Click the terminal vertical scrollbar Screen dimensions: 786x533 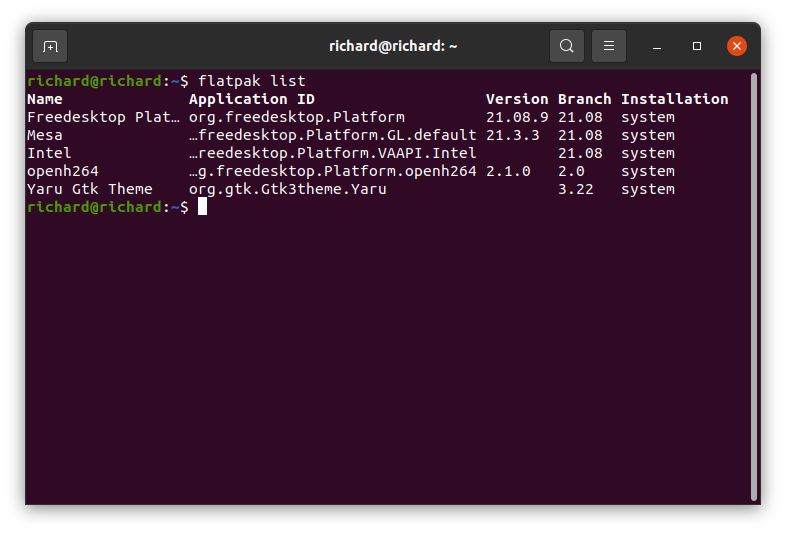pos(753,287)
